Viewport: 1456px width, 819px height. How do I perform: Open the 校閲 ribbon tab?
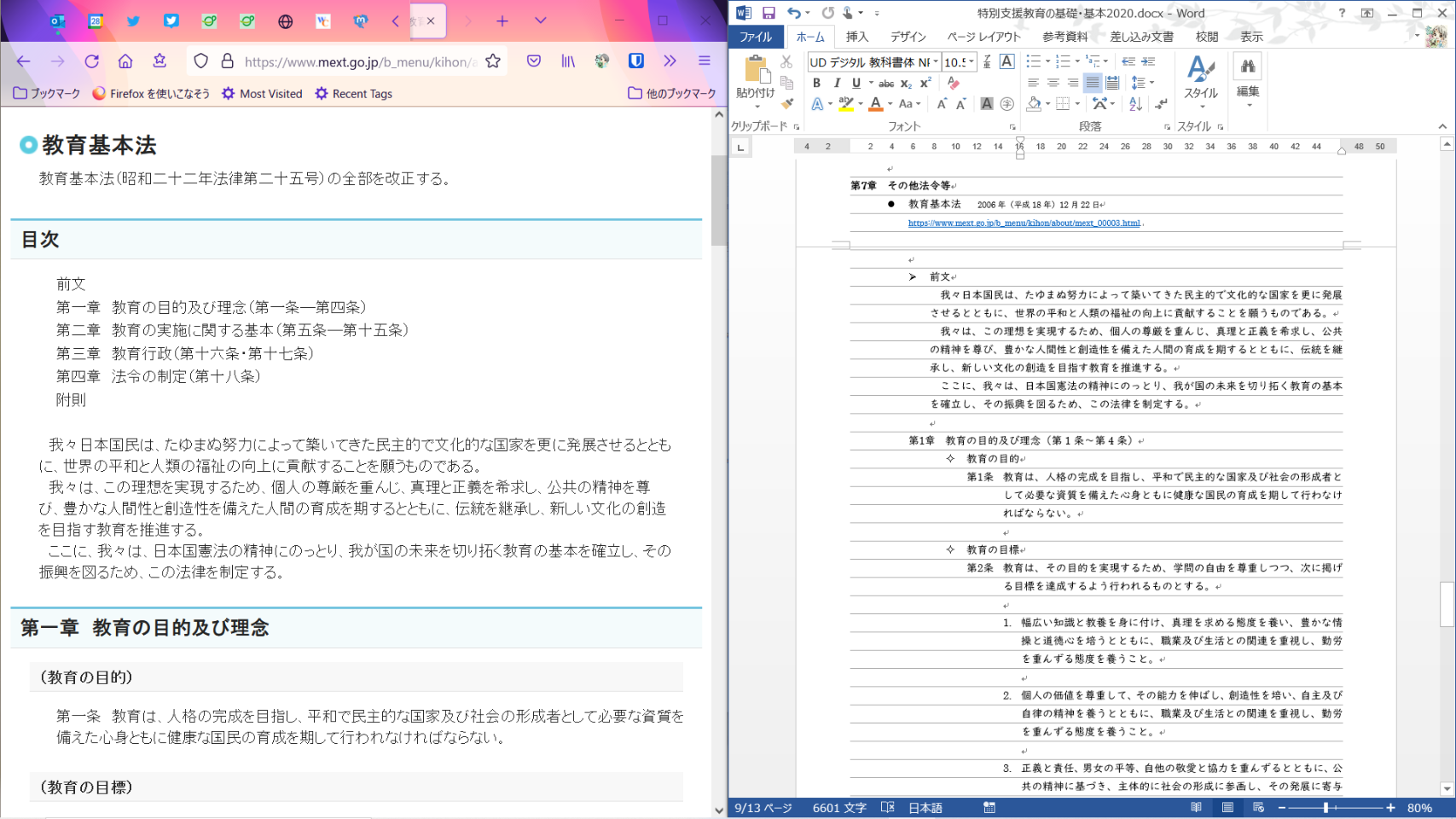(x=1206, y=37)
